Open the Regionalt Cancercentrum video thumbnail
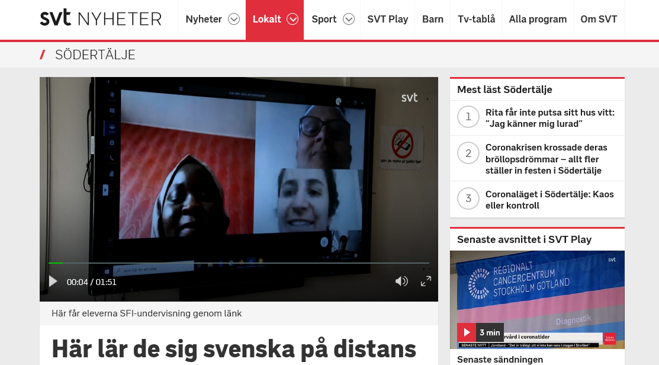Image resolution: width=659 pixels, height=365 pixels. pos(537,300)
